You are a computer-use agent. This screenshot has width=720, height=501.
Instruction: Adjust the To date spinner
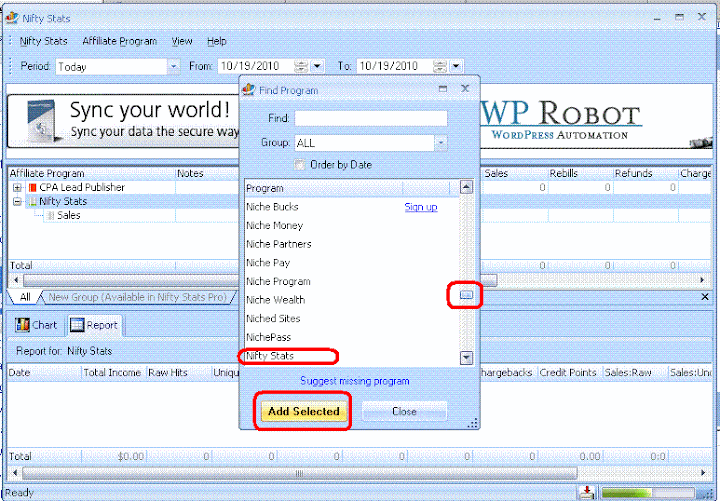pyautogui.click(x=439, y=66)
